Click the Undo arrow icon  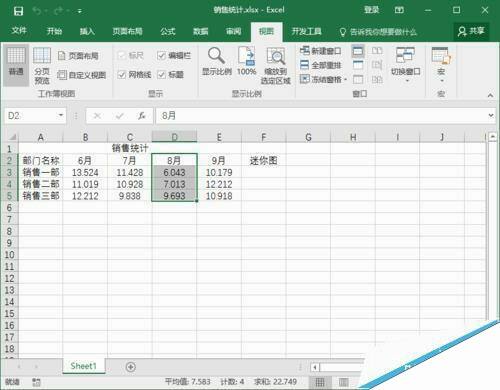[37, 11]
